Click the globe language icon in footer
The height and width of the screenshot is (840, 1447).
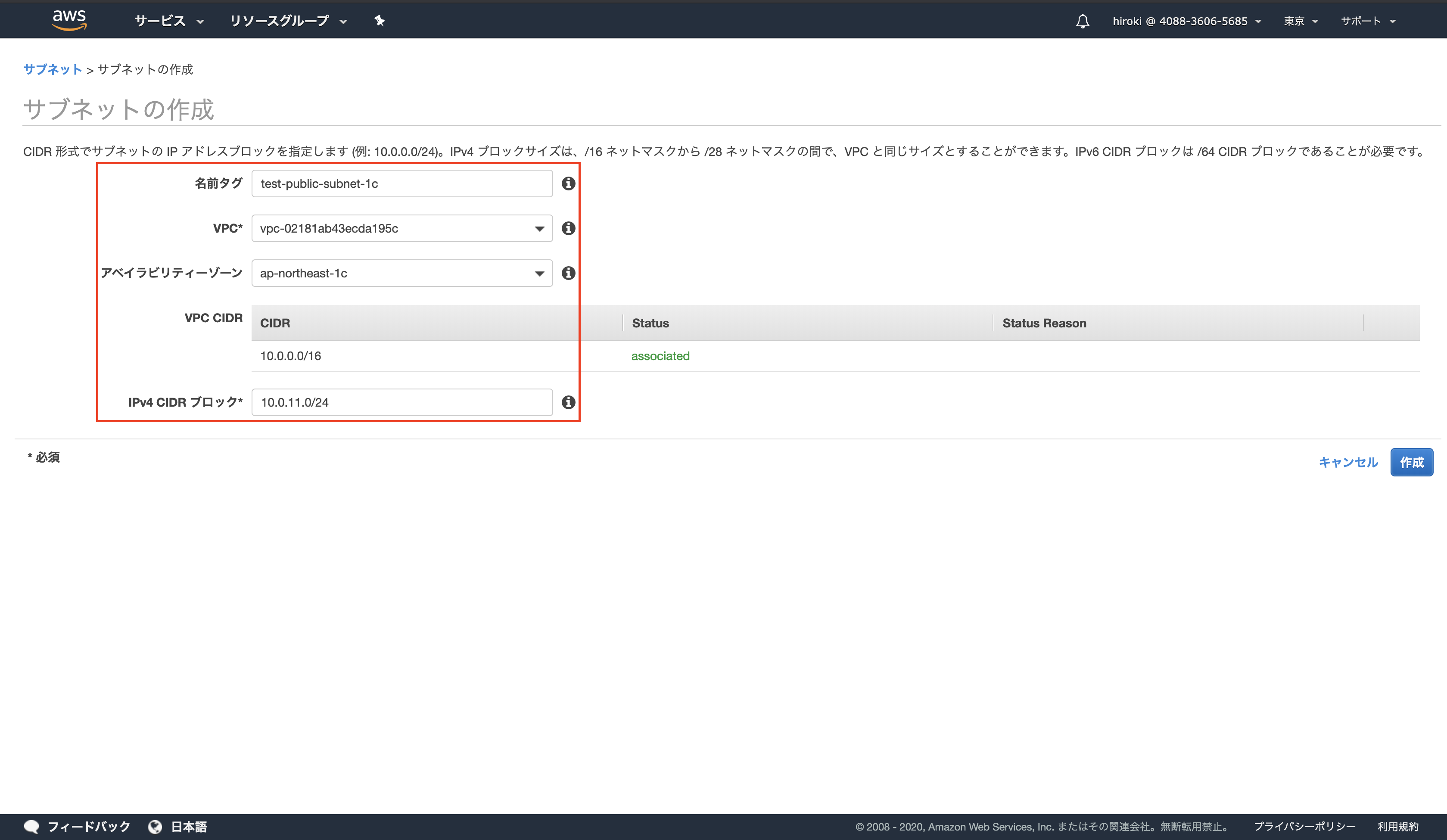point(155,827)
